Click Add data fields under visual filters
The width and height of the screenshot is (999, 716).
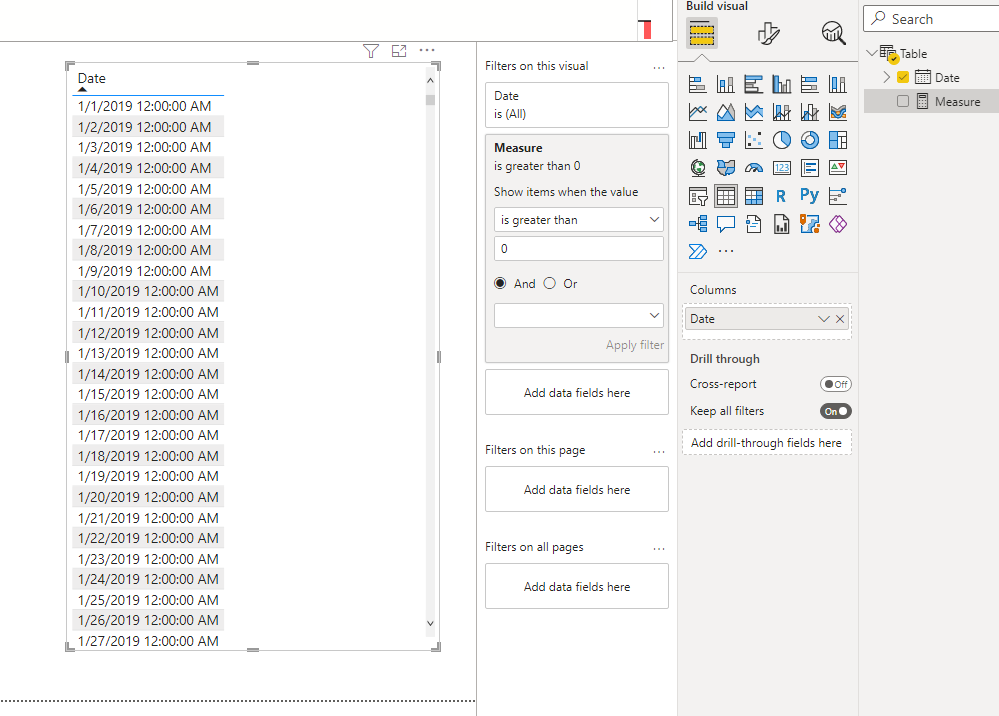coord(577,392)
